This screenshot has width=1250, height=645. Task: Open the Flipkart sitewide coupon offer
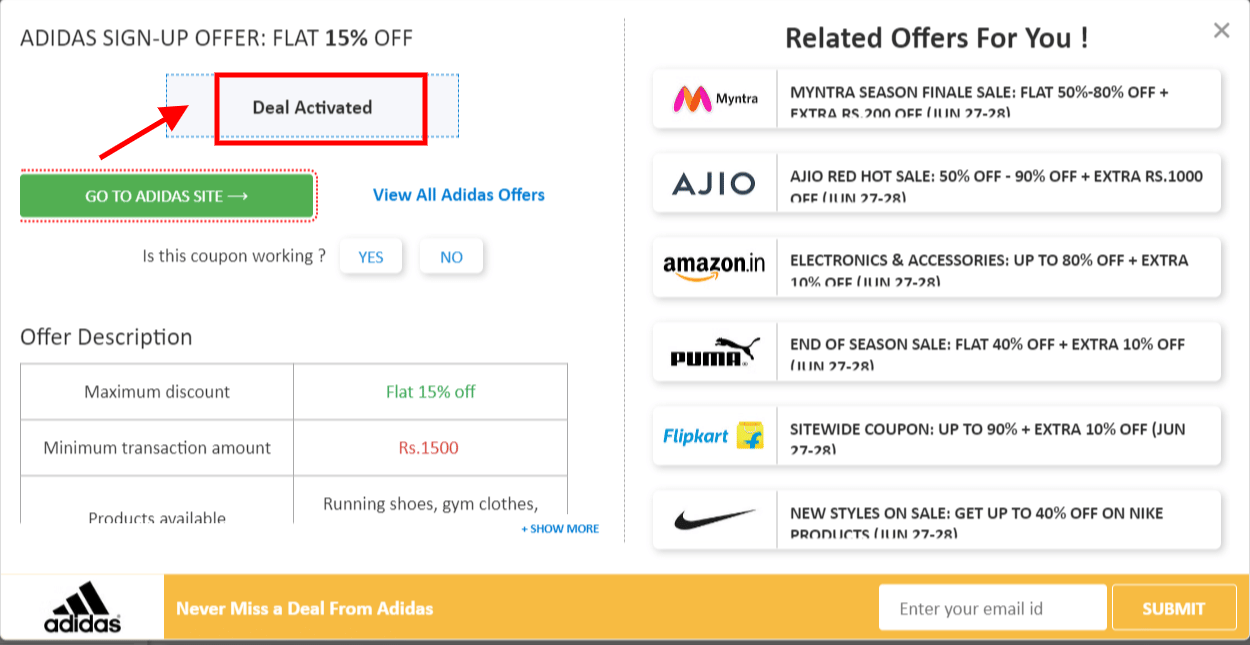995,436
